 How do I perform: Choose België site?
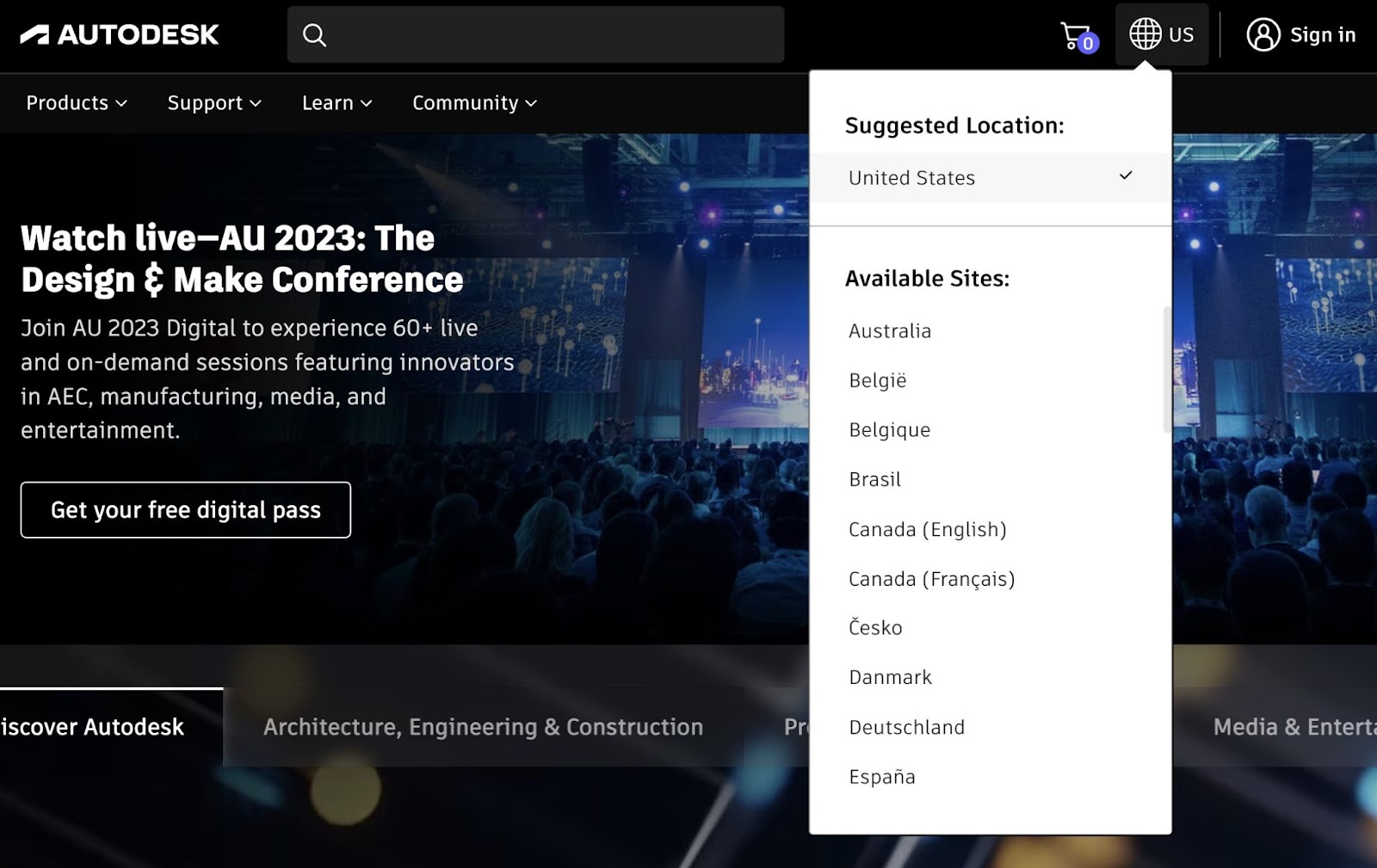click(877, 380)
